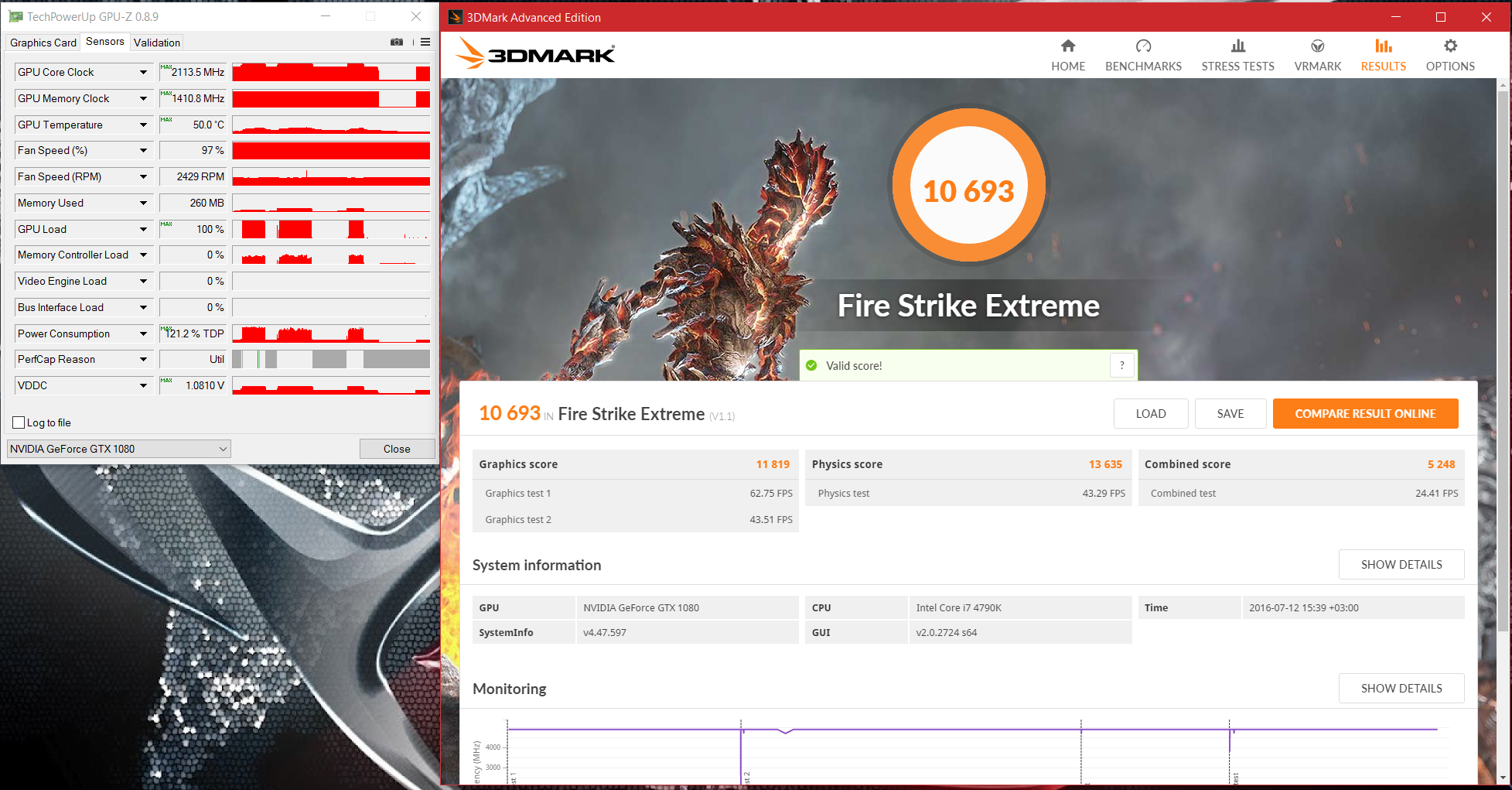Go to Home via the house icon
This screenshot has width=1512, height=790.
[1068, 46]
